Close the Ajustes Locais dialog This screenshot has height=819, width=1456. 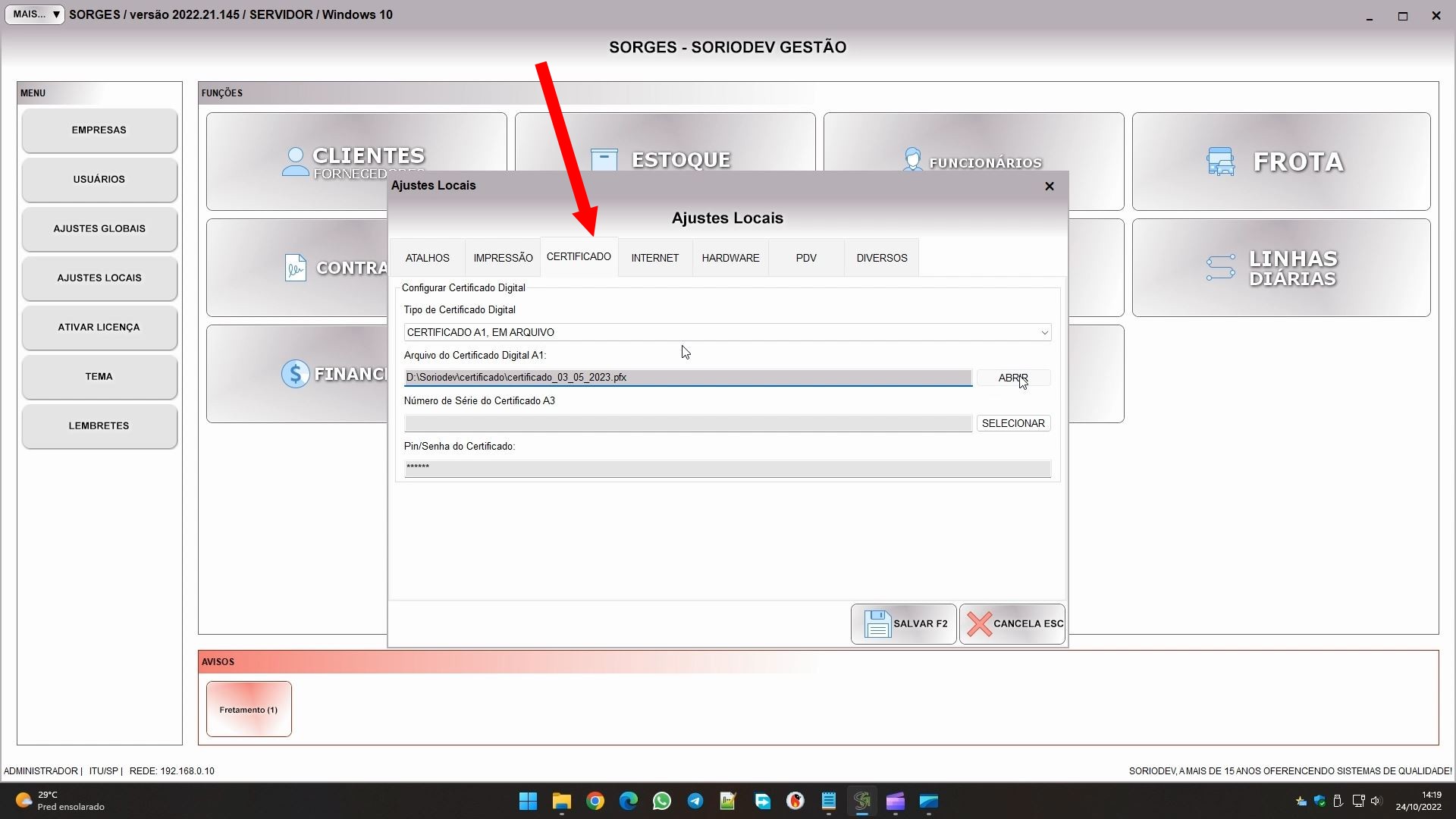tap(1050, 186)
